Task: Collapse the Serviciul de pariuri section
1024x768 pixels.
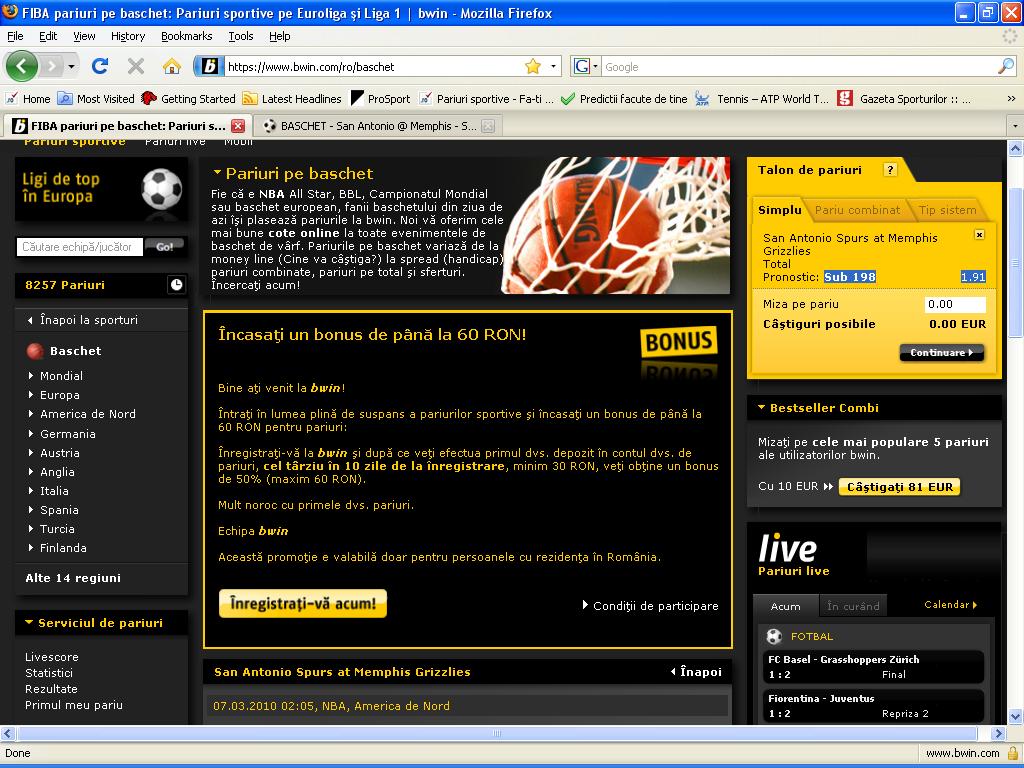Action: (x=29, y=622)
